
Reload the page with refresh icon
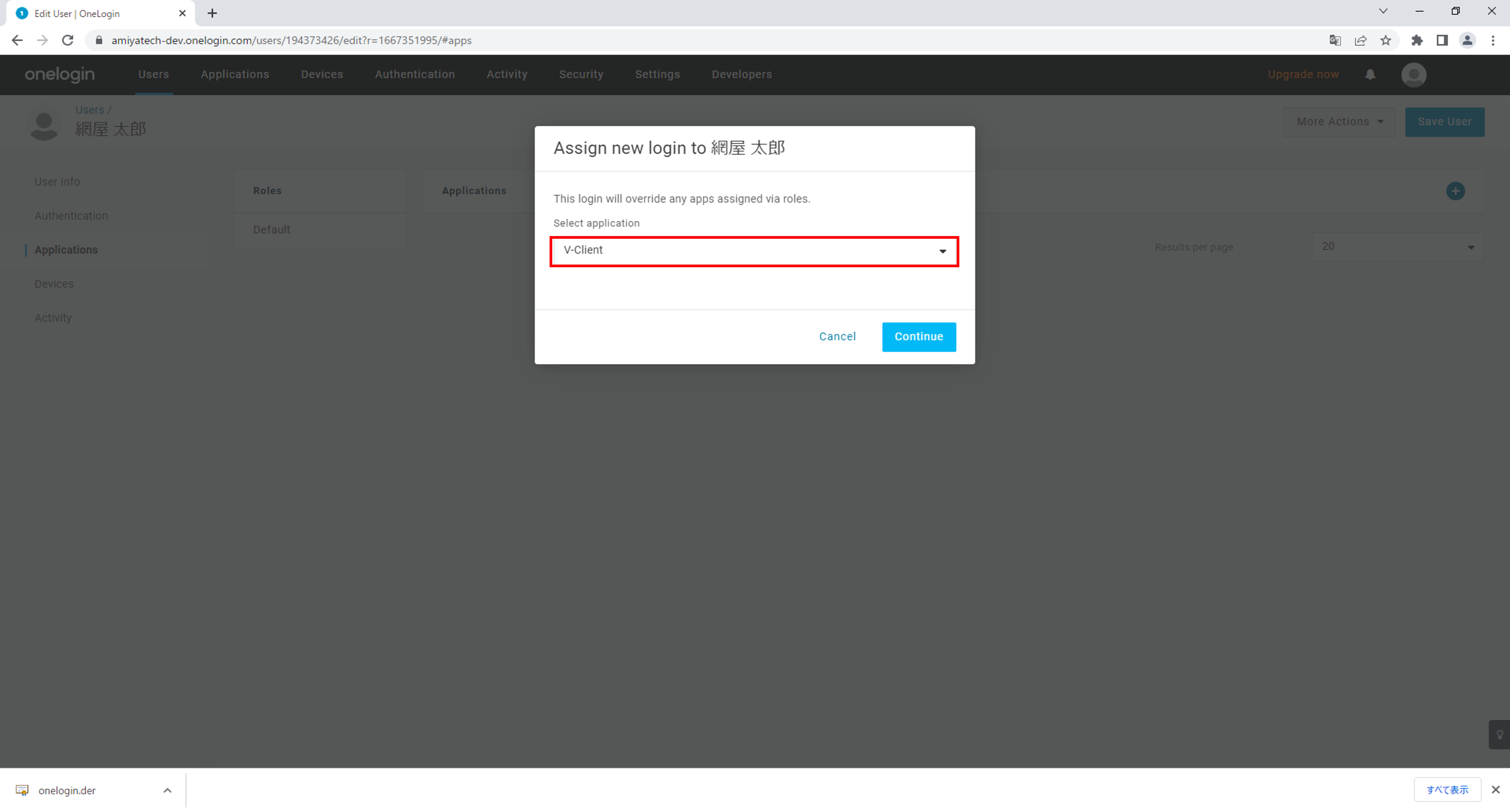click(x=67, y=40)
